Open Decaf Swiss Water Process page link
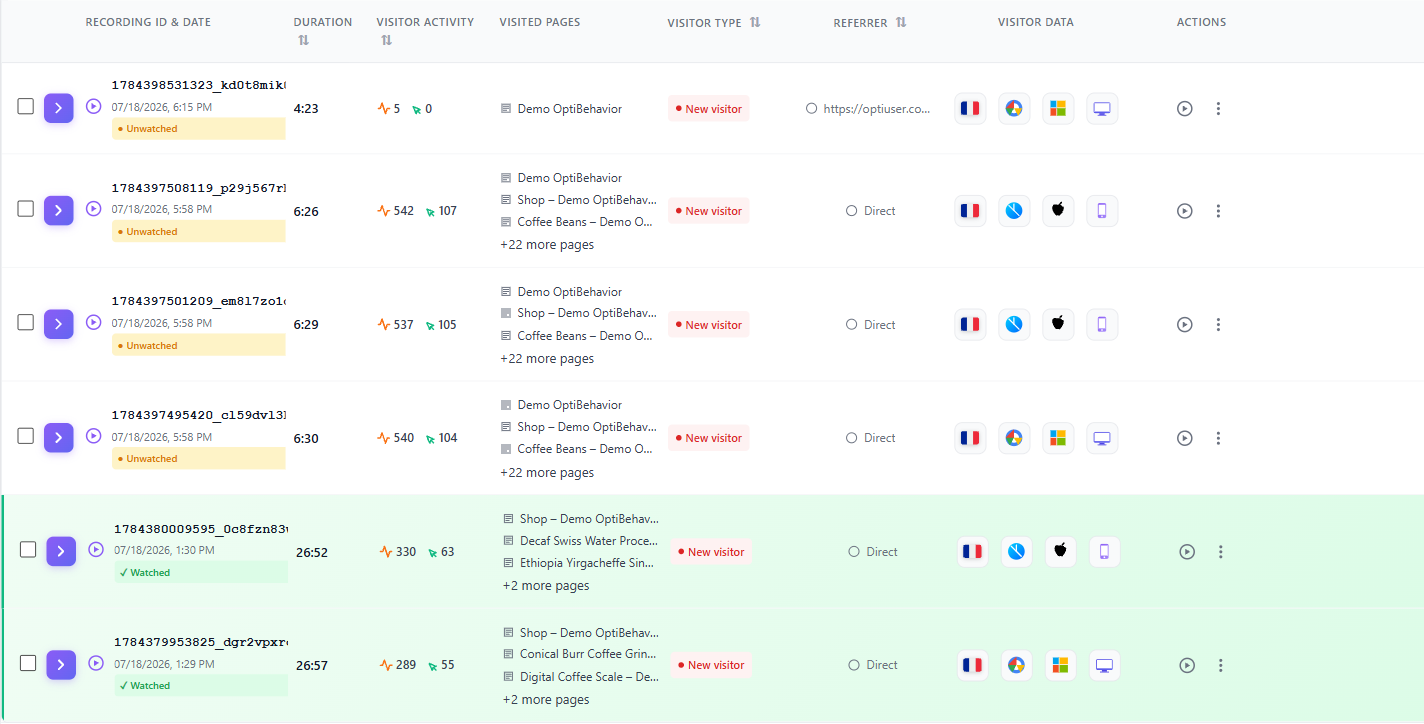1424x724 pixels. click(588, 541)
